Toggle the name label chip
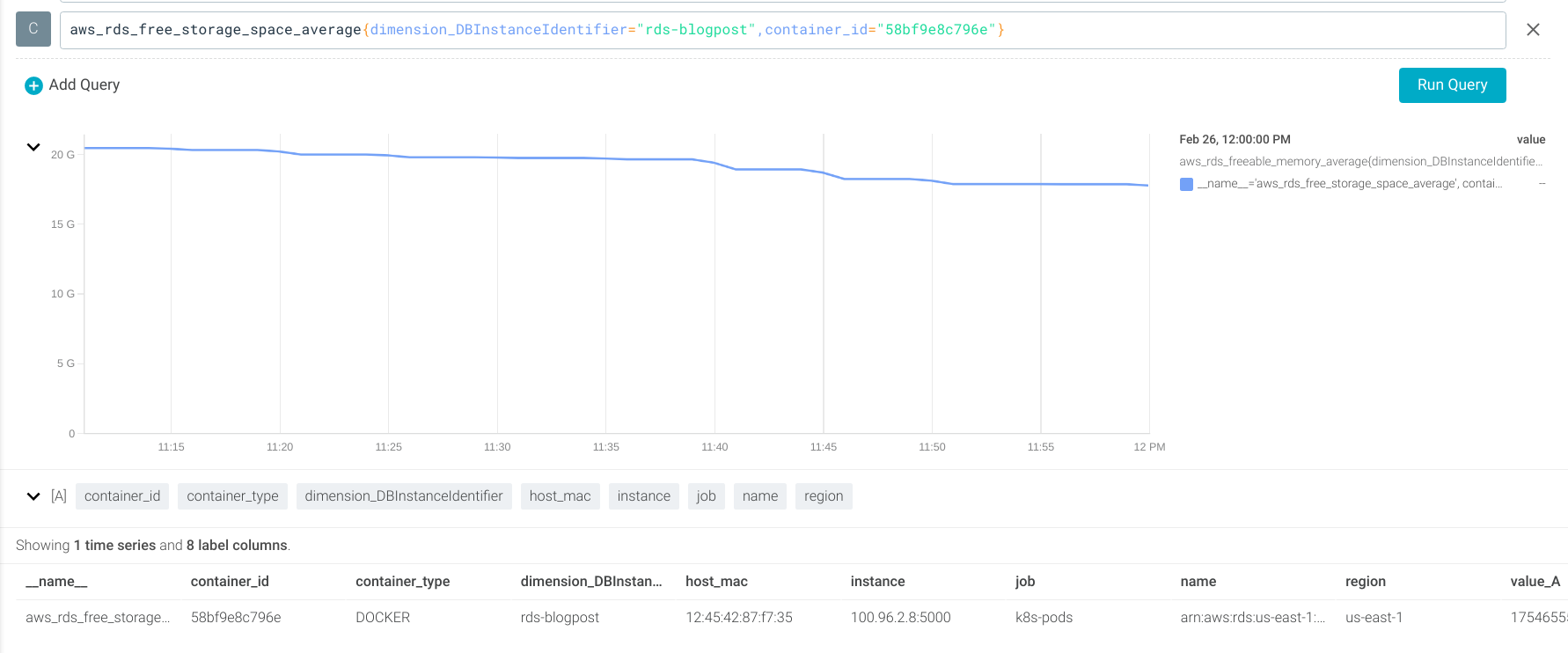Screen dimensions: 1568x653 coord(760,496)
